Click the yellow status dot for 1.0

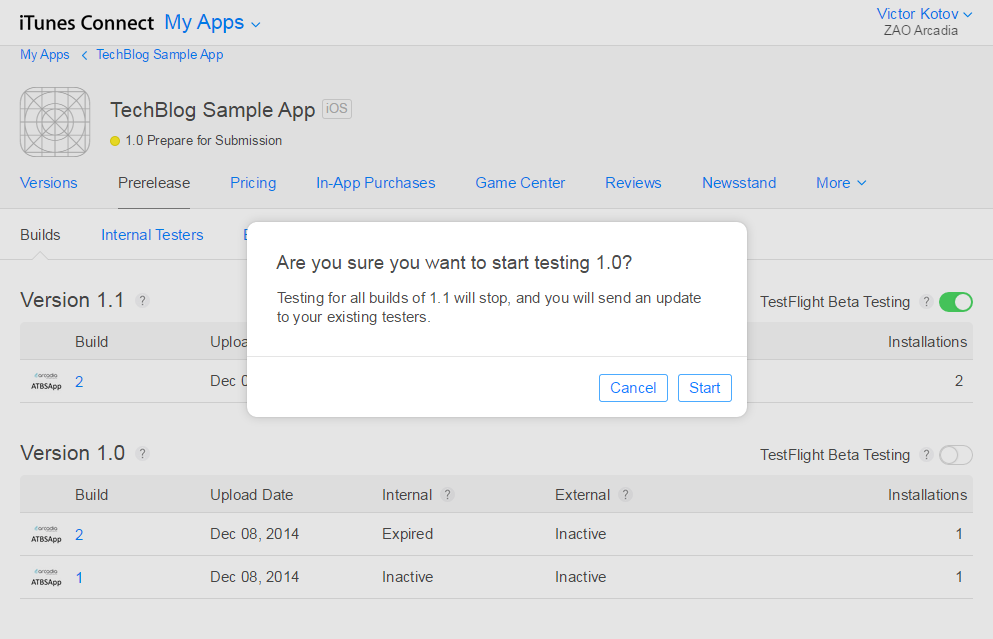pos(115,141)
